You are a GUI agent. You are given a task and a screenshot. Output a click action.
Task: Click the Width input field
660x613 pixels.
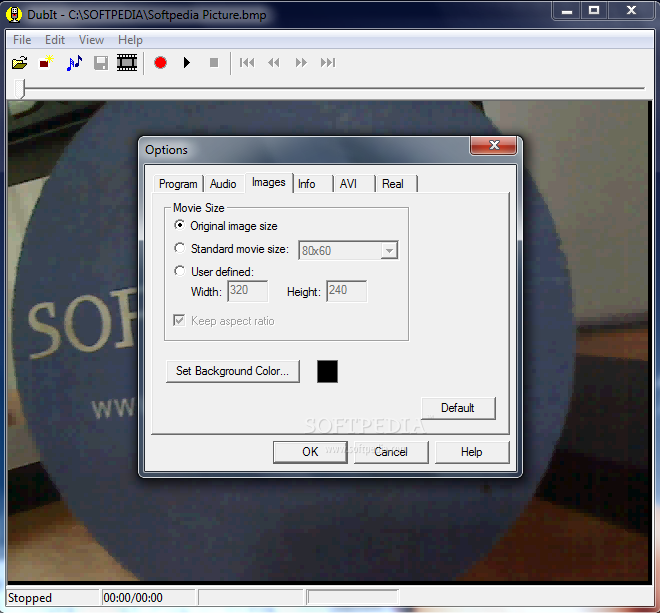coord(248,291)
